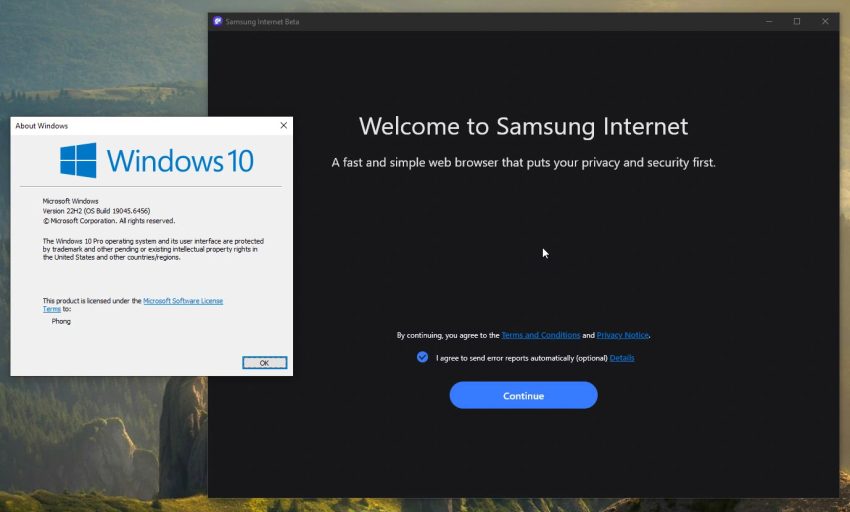Maximize the Samsung Internet Beta window
This screenshot has width=850, height=512.
(x=797, y=21)
